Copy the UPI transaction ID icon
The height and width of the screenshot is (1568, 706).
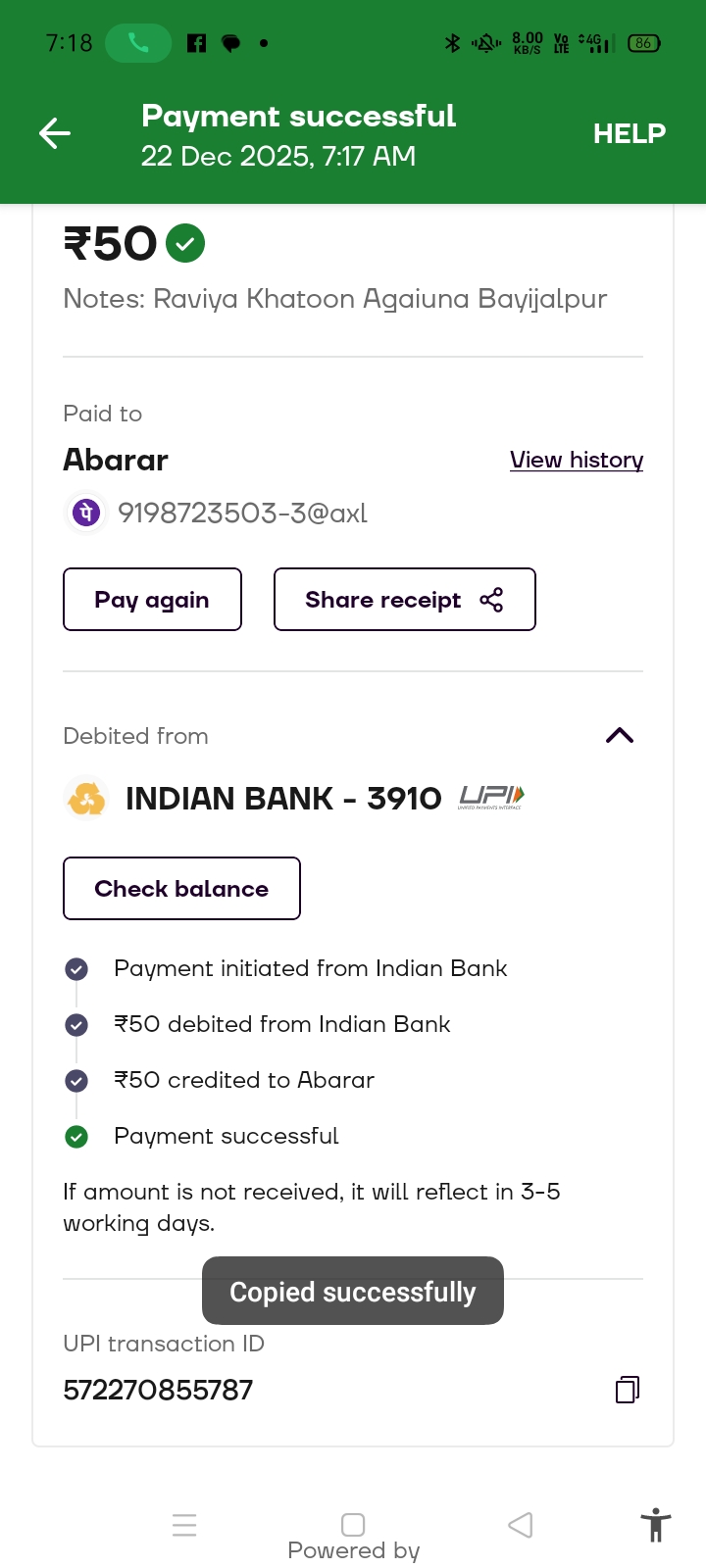[628, 1390]
